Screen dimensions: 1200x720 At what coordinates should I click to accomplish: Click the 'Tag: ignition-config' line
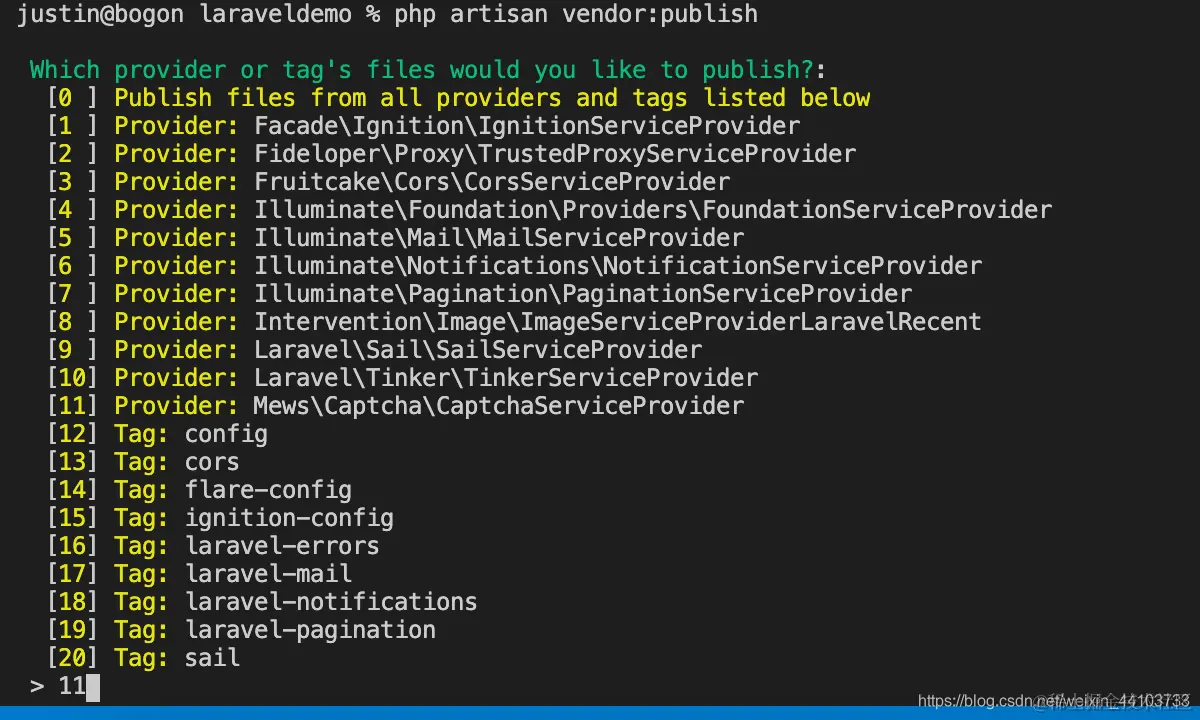coord(220,518)
